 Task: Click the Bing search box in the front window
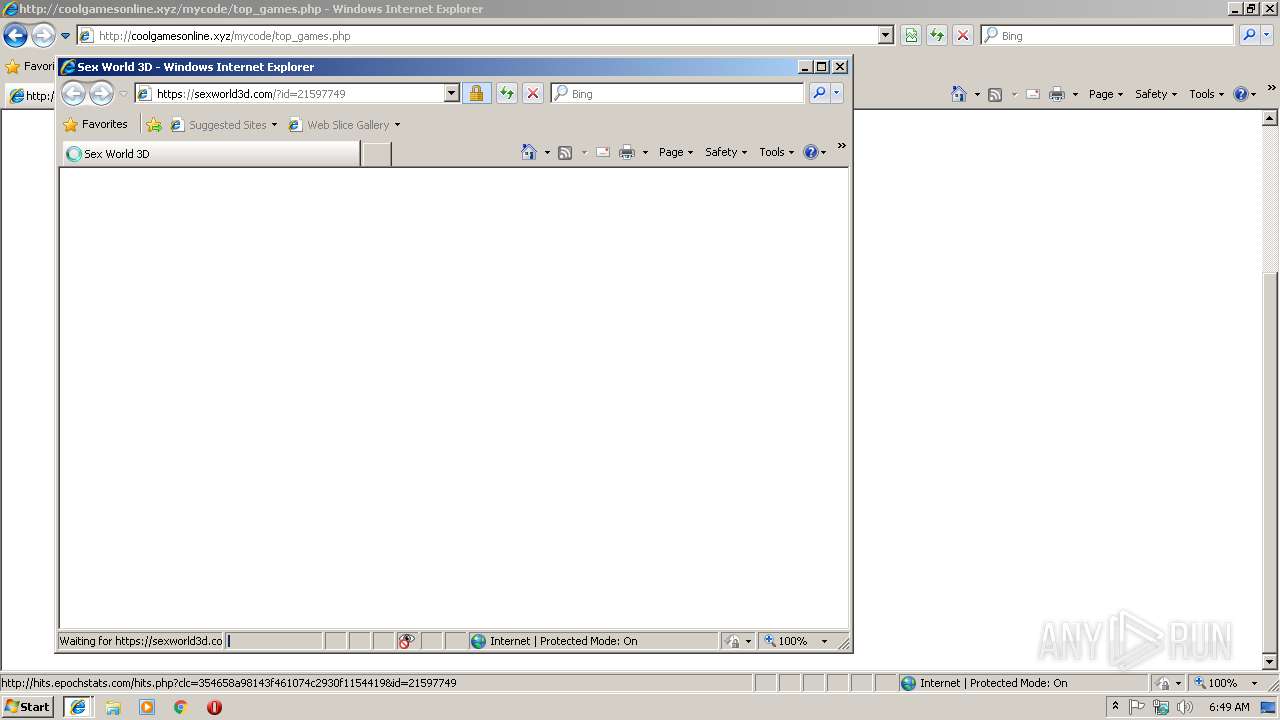click(x=677, y=93)
